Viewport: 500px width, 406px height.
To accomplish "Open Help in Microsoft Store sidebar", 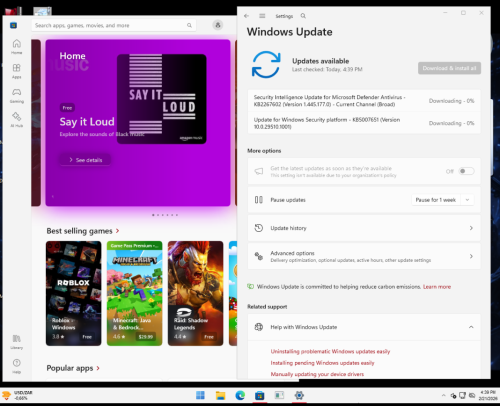I will tap(17, 366).
